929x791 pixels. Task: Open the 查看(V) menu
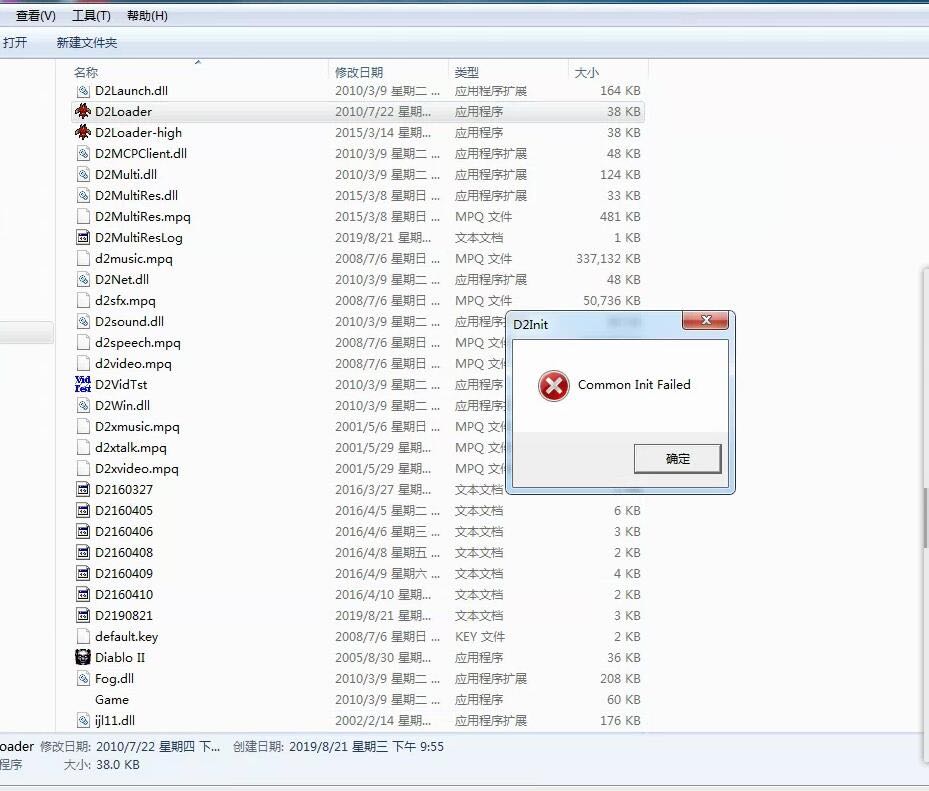tap(36, 16)
